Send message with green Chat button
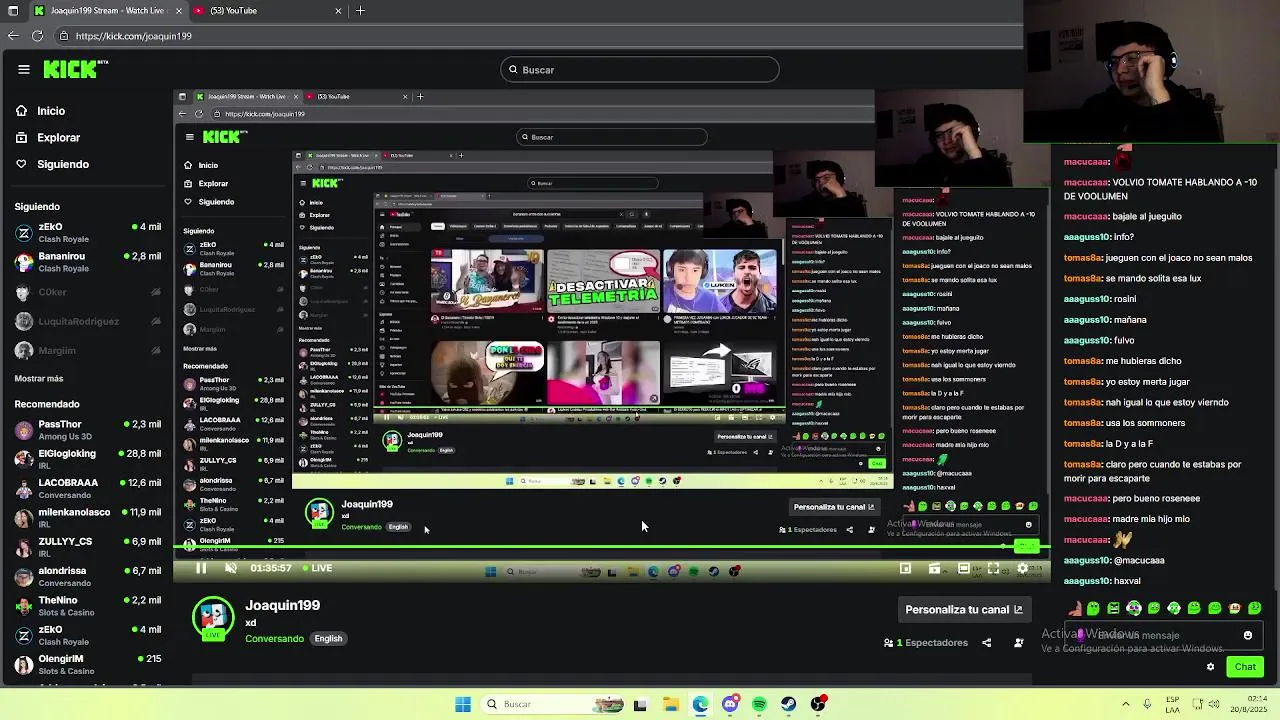The width and height of the screenshot is (1280, 720). 1245,666
